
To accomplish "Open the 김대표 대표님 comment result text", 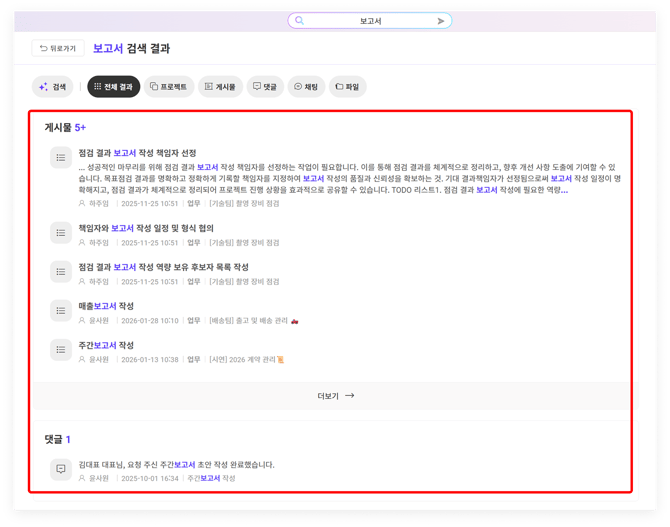I will [x=176, y=465].
